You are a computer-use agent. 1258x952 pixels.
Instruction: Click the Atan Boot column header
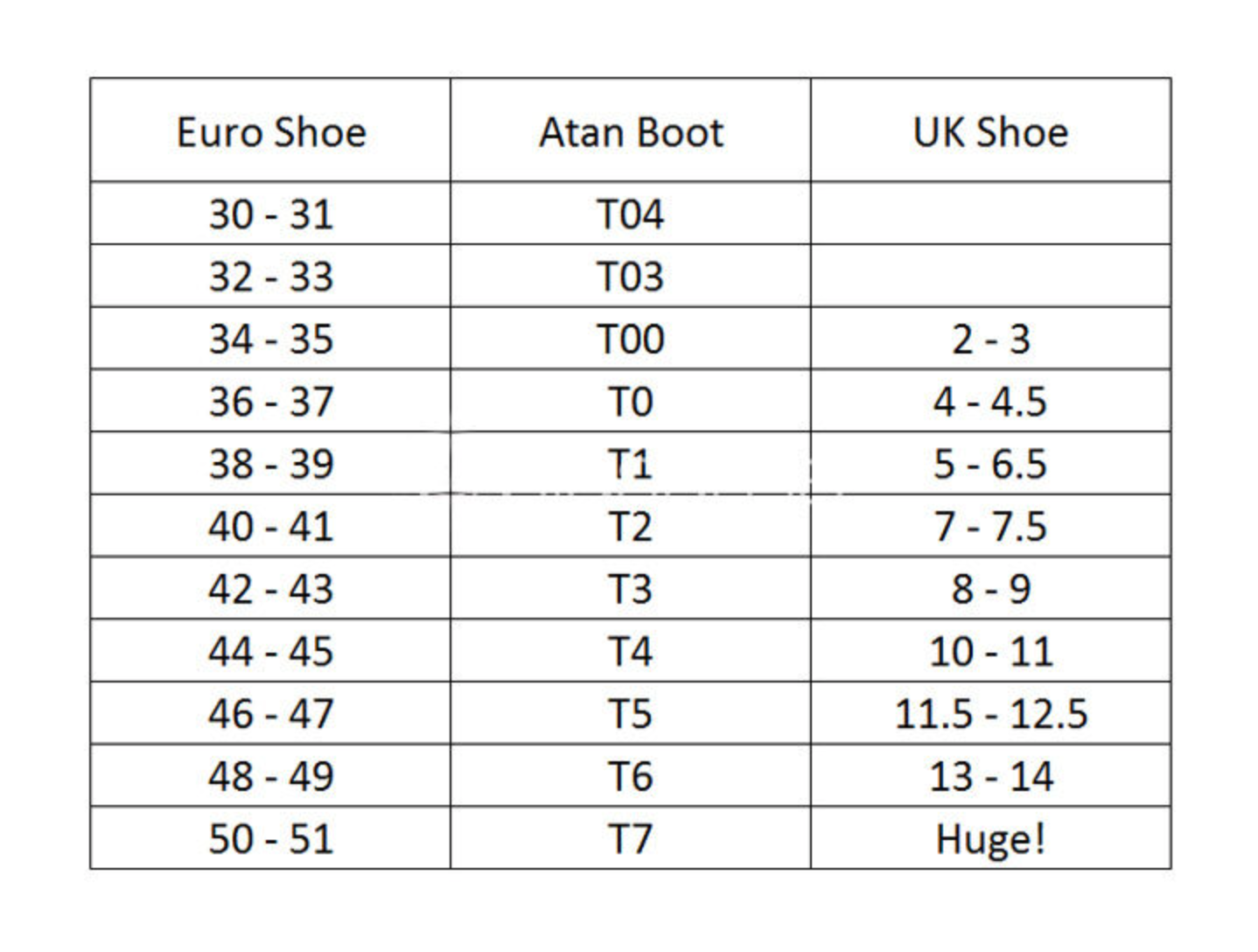(x=631, y=130)
